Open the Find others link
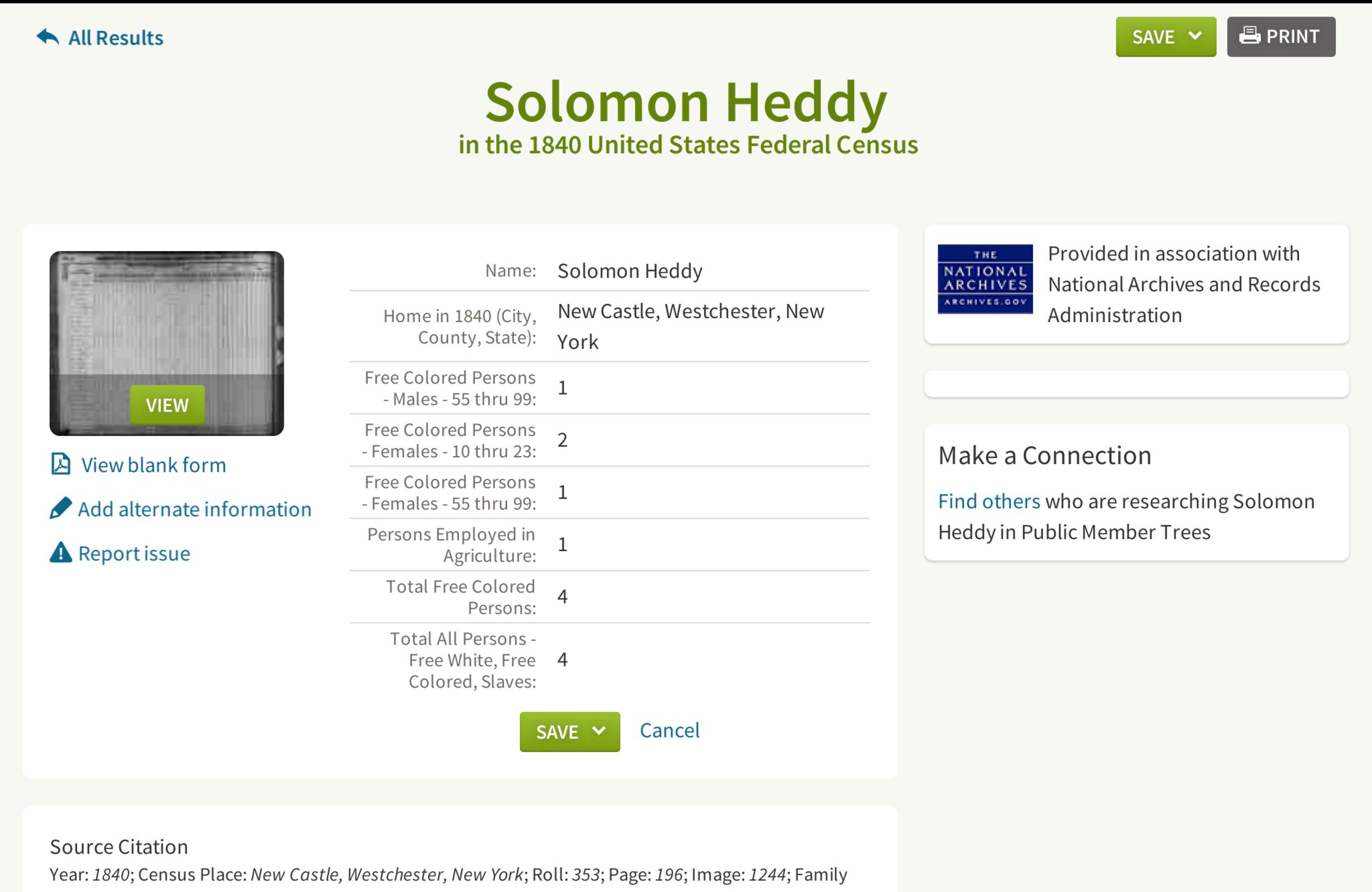 [x=989, y=501]
